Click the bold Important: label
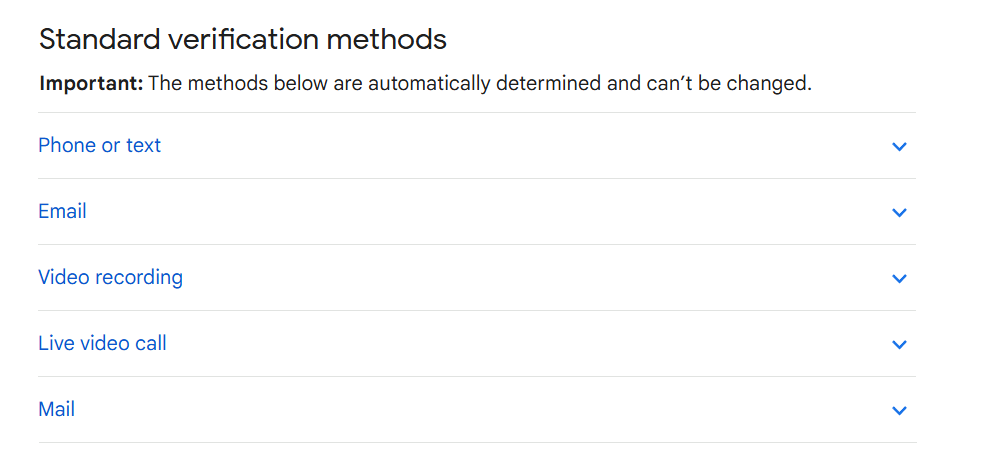 coord(91,84)
